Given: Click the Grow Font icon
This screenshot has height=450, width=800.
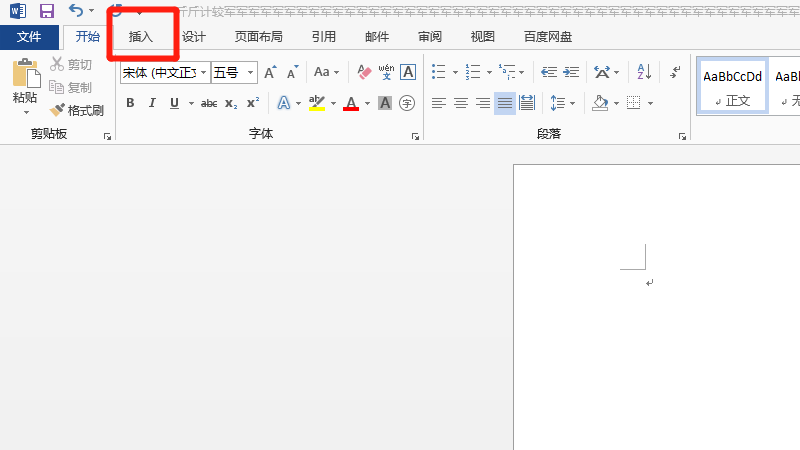Looking at the screenshot, I should [270, 73].
